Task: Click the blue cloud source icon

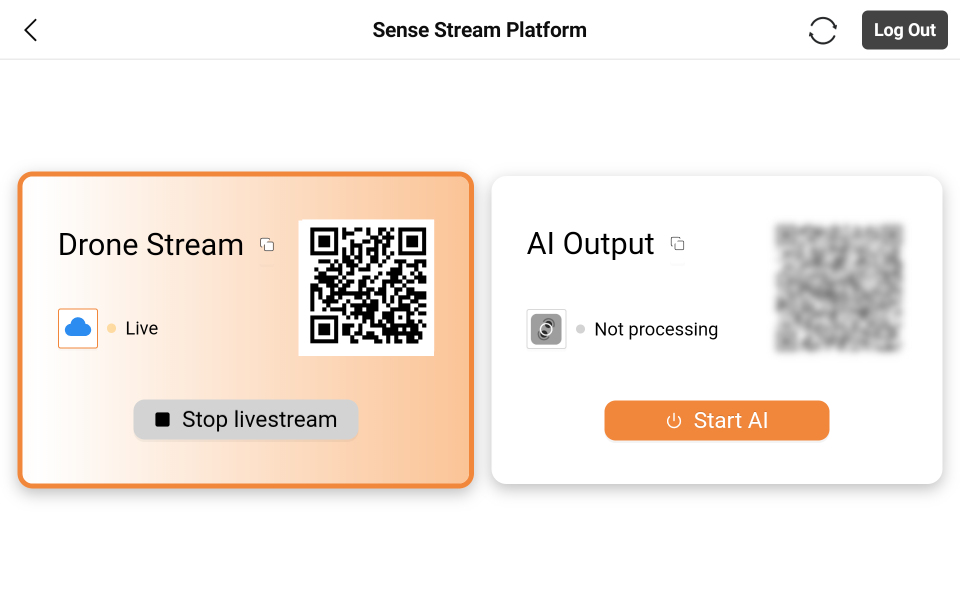Action: coord(78,327)
